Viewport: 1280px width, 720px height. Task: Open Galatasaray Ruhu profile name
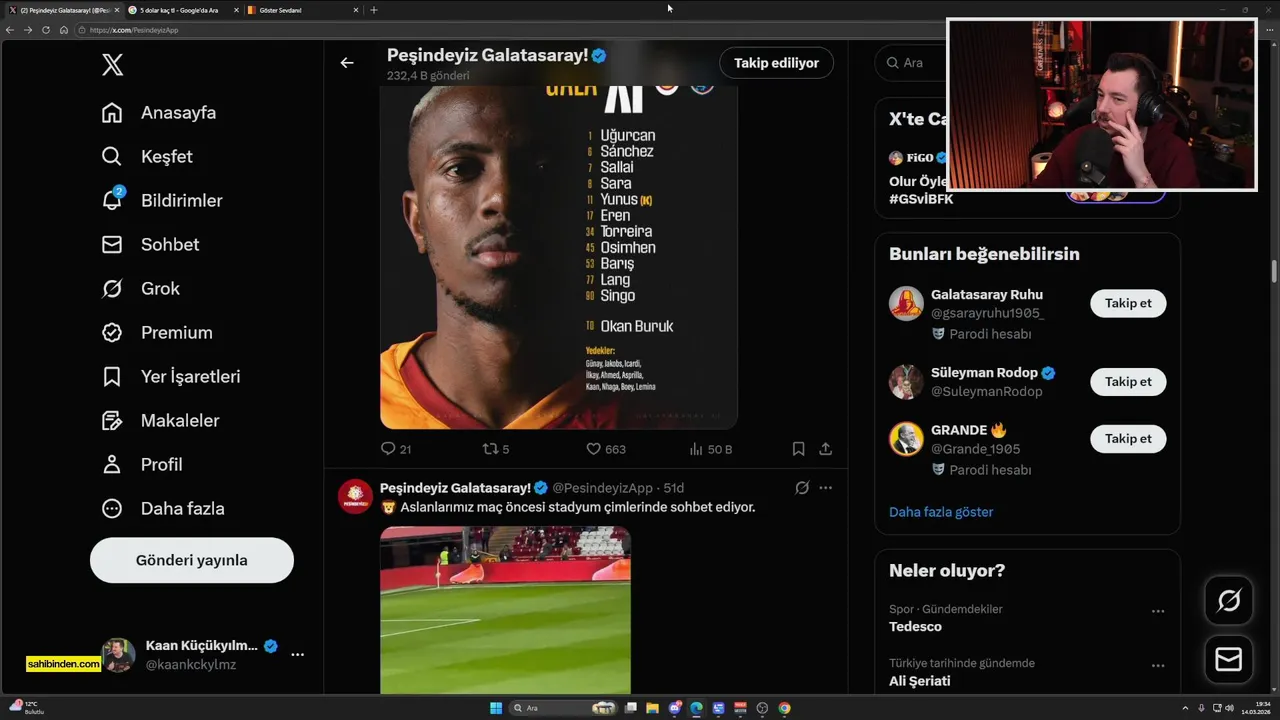pos(987,295)
